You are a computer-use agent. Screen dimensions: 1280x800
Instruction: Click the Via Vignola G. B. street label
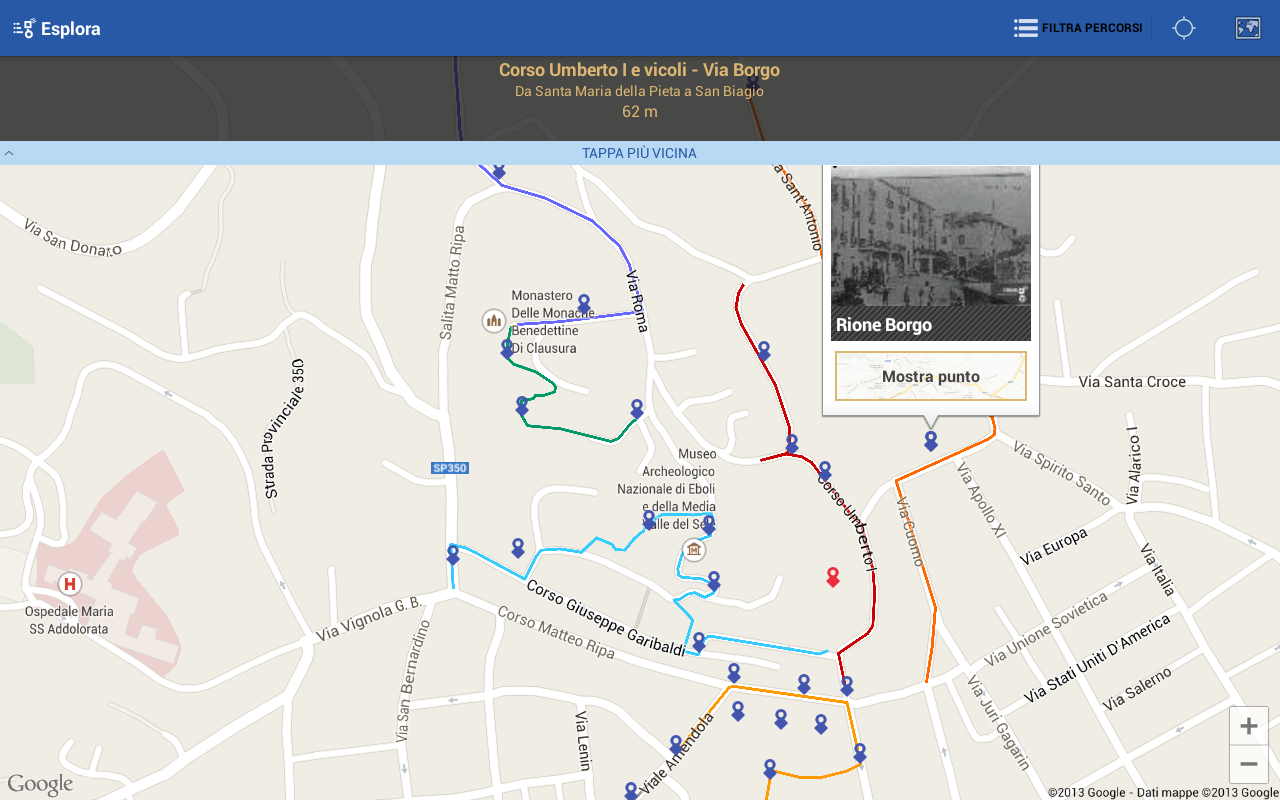click(x=369, y=620)
